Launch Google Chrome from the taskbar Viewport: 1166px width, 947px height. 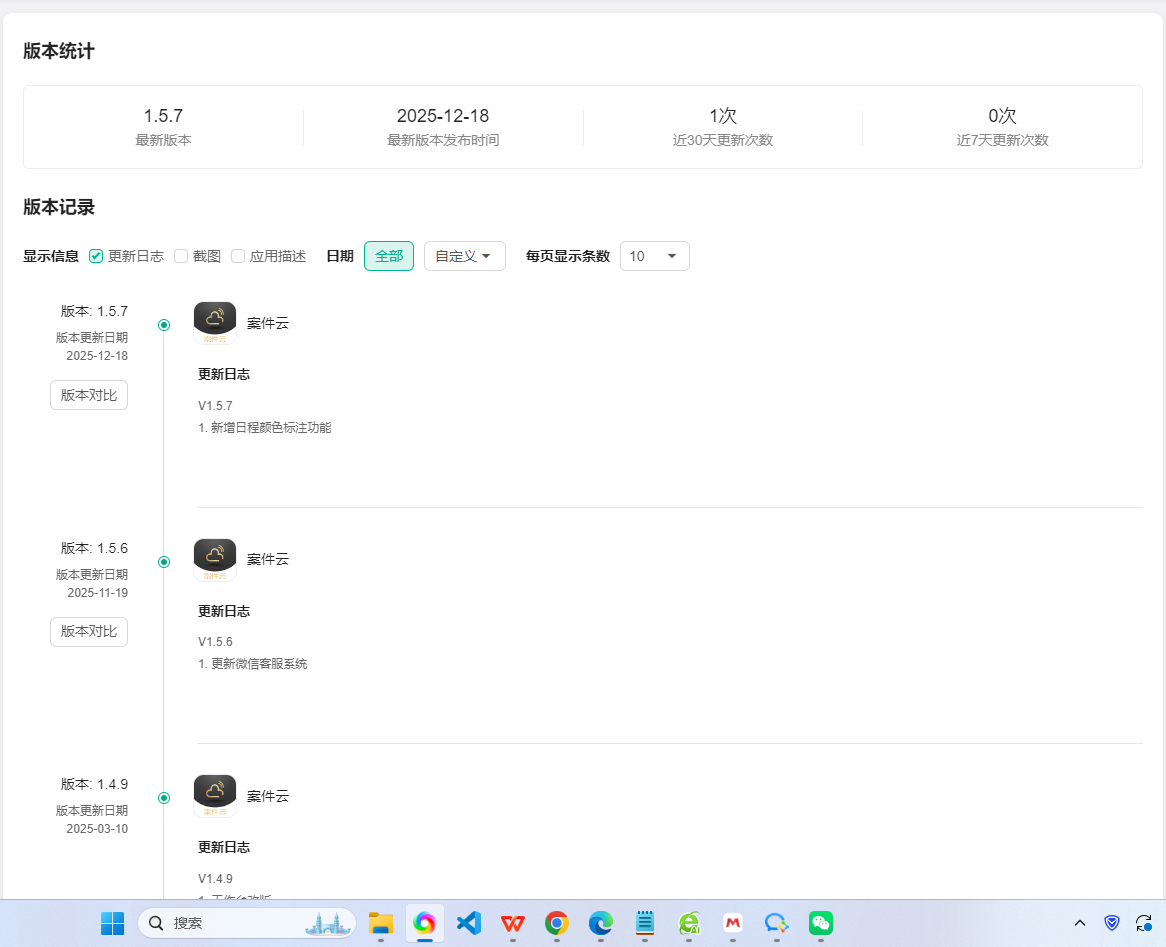pos(557,923)
